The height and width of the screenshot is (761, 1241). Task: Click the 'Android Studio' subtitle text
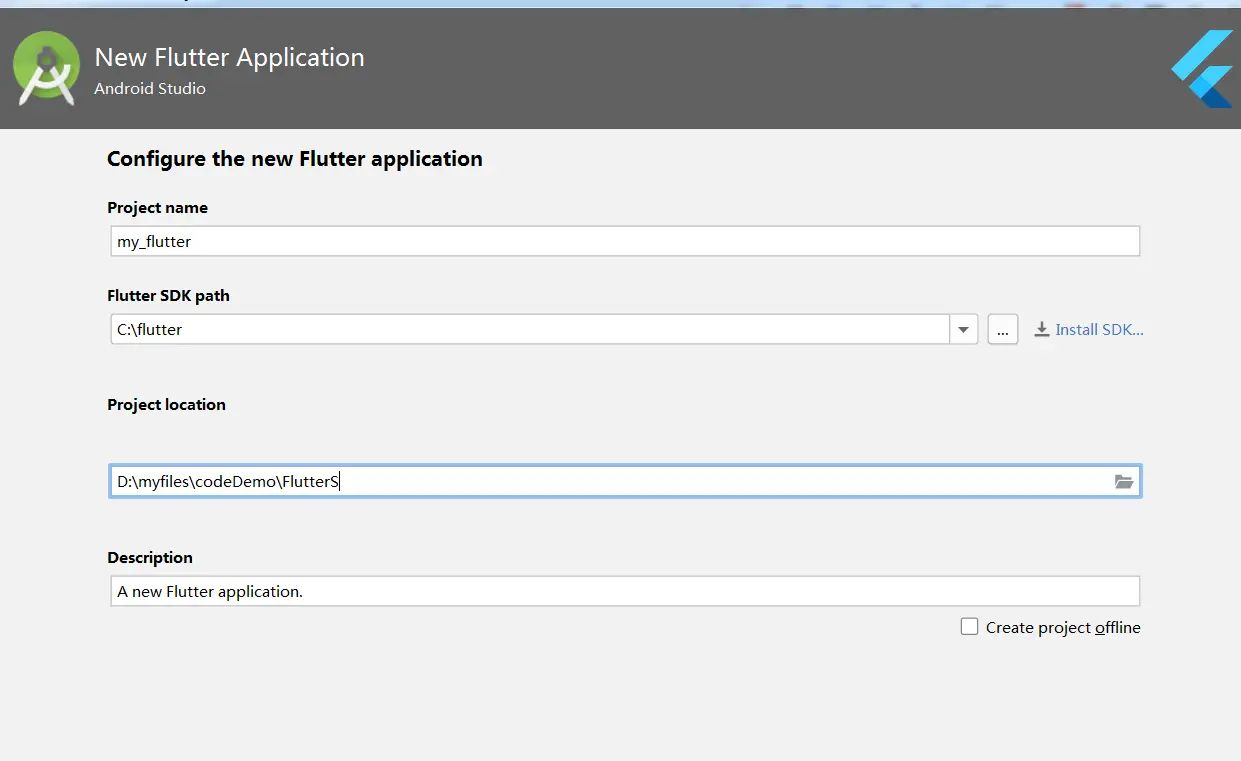point(150,88)
